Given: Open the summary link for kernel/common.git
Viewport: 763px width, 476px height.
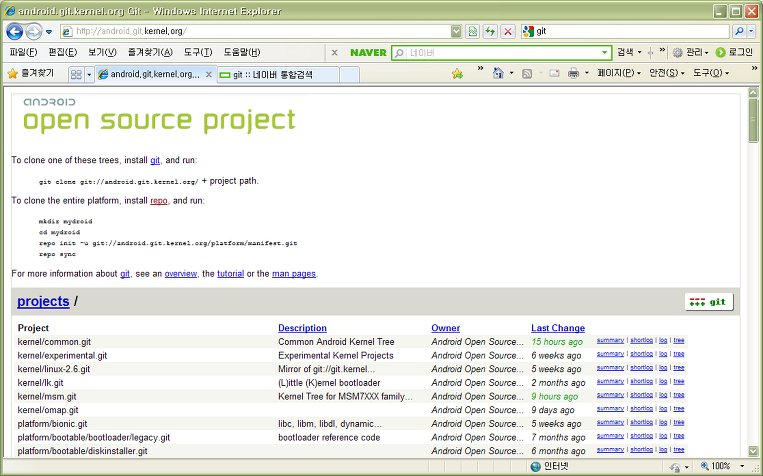Looking at the screenshot, I should pos(610,340).
